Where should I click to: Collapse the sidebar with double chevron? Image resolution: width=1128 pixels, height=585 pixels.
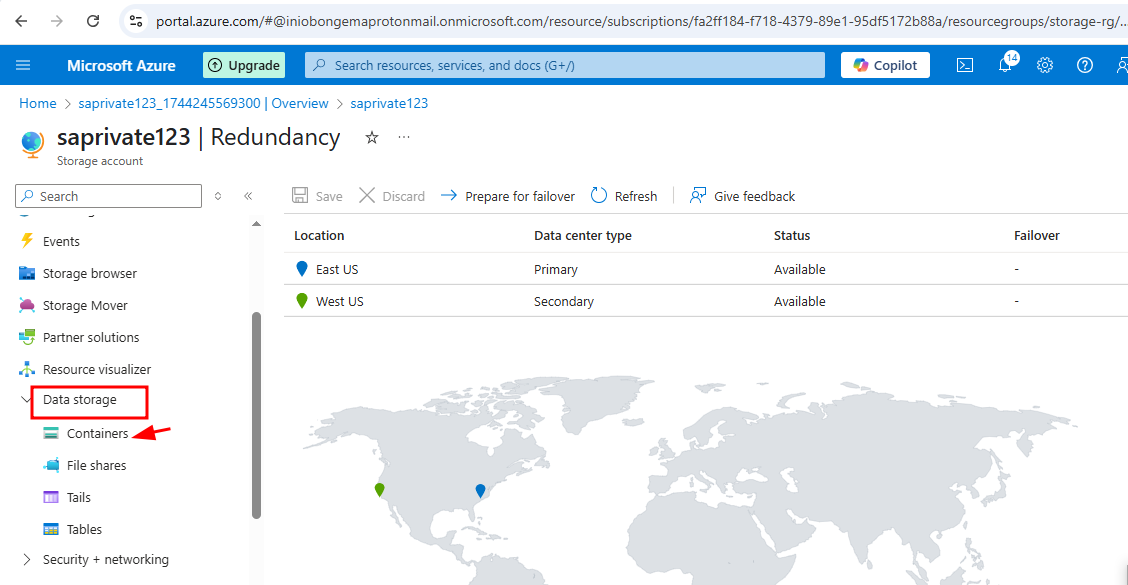[x=248, y=196]
